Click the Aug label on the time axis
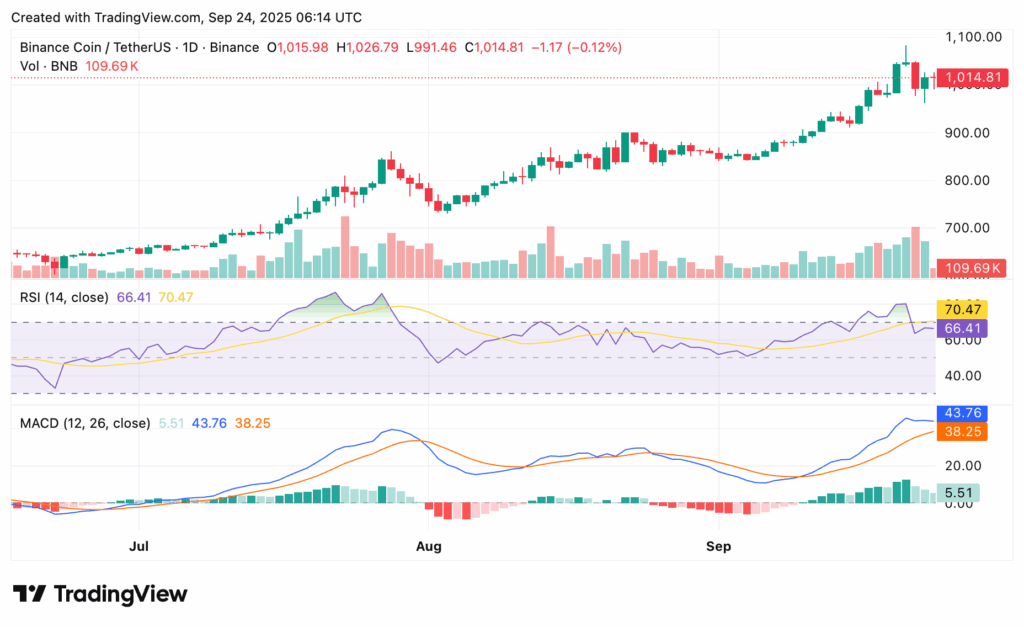This screenshot has width=1024, height=627. click(x=428, y=546)
